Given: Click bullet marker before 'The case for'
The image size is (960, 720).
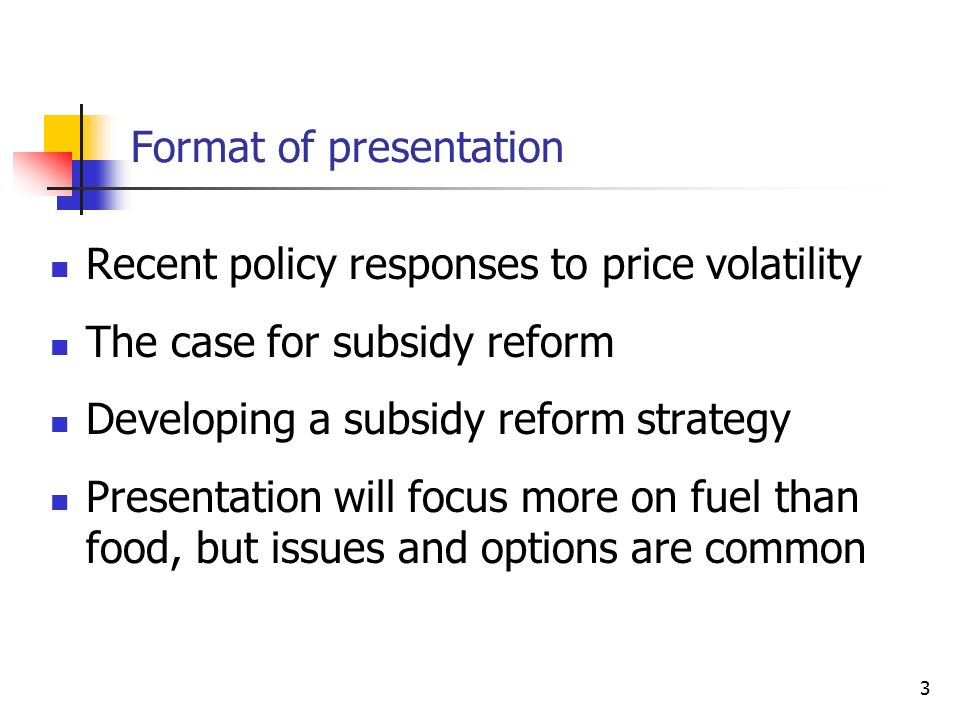Looking at the screenshot, I should [x=59, y=347].
